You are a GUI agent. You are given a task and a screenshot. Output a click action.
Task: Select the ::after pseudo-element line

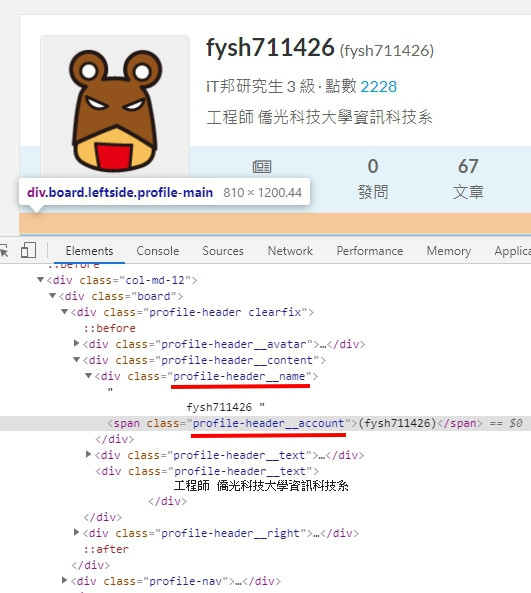tap(106, 549)
